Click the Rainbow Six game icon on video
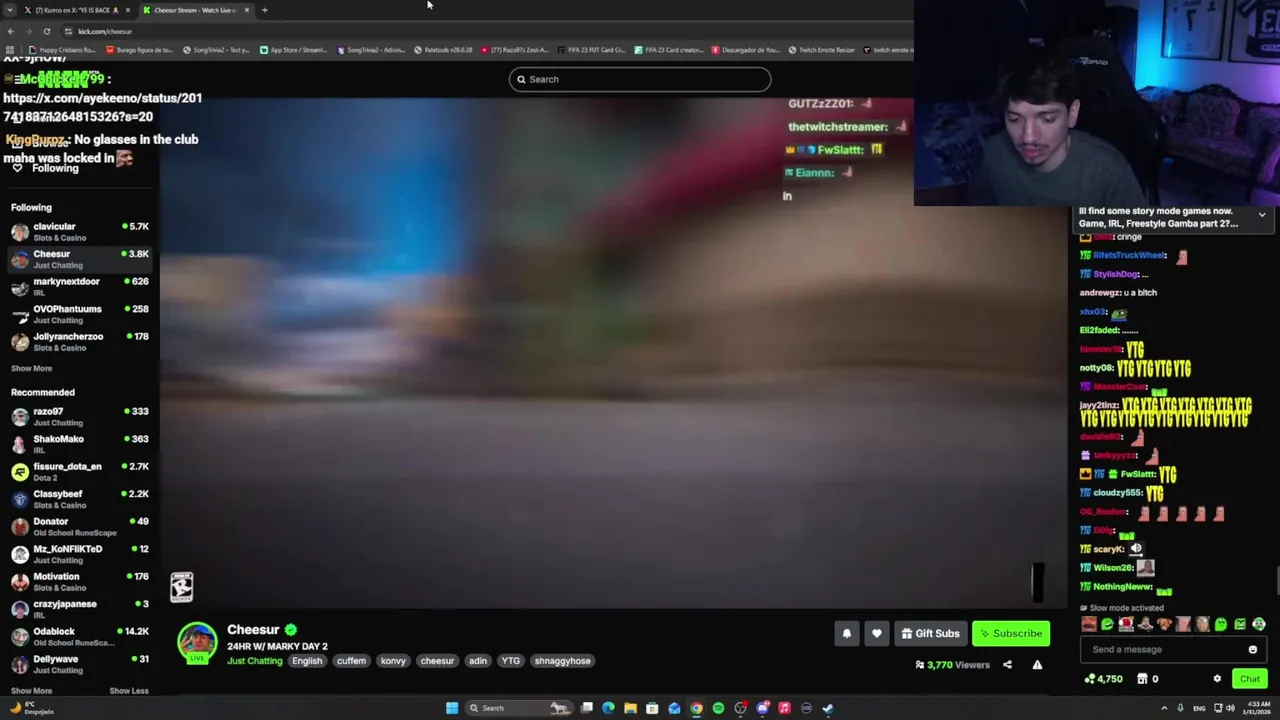This screenshot has width=1280, height=720. pyautogui.click(x=181, y=586)
